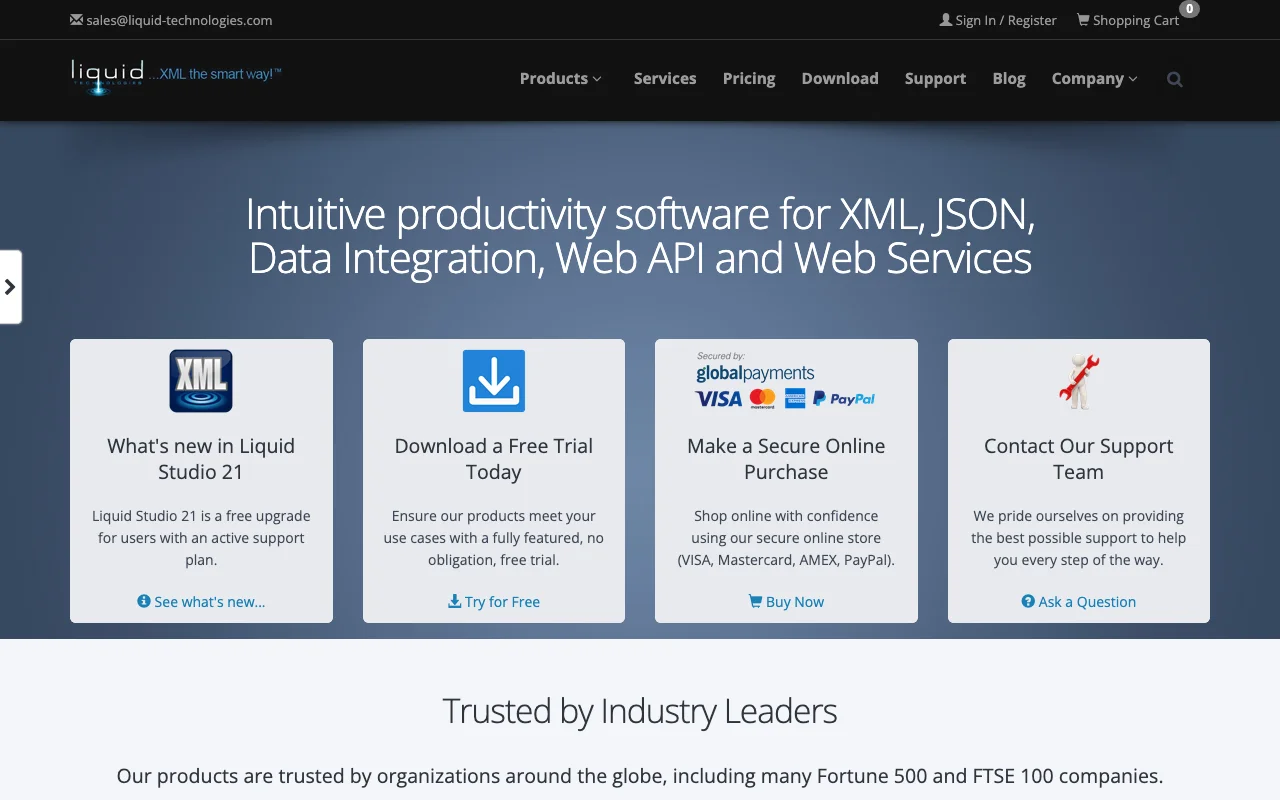The image size is (1280, 800).
Task: Click "Download a Free Trial Today" heading
Action: tap(494, 459)
